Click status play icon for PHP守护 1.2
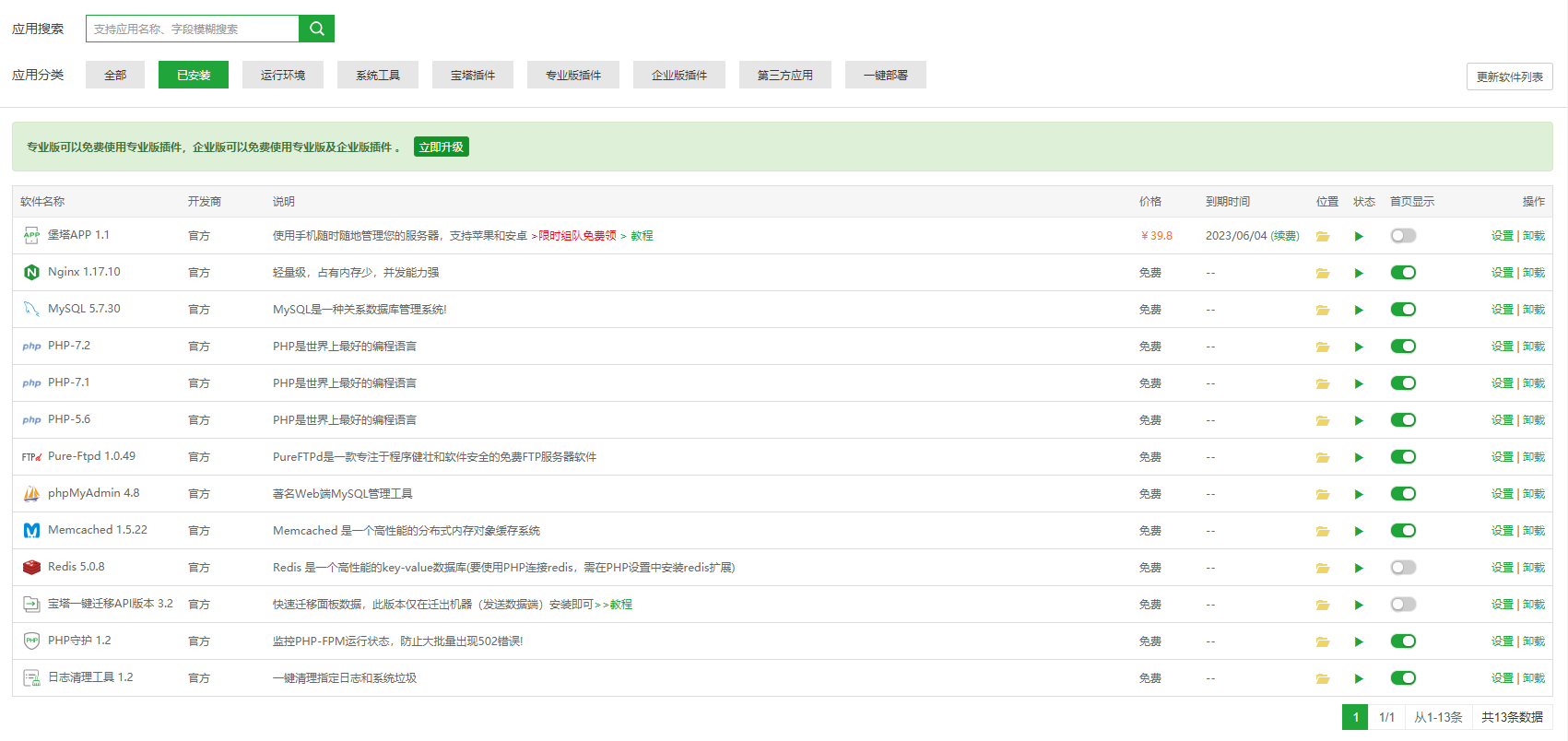The image size is (1568, 741). point(1359,641)
